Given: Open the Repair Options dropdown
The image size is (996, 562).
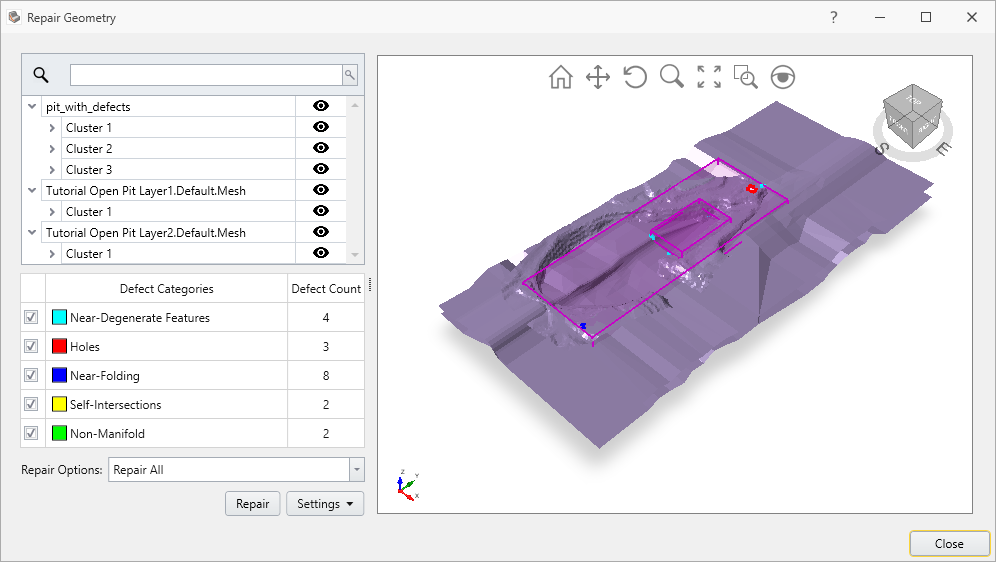Looking at the screenshot, I should (x=356, y=470).
